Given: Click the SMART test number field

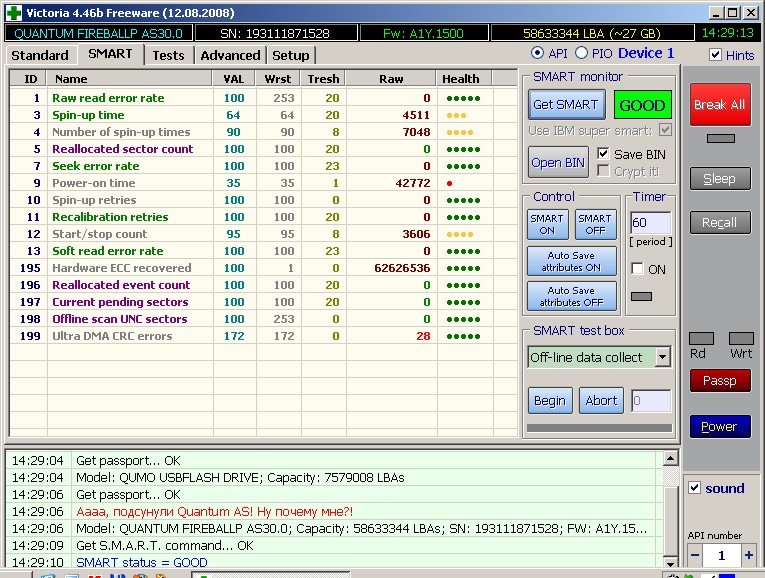Looking at the screenshot, I should (x=651, y=400).
